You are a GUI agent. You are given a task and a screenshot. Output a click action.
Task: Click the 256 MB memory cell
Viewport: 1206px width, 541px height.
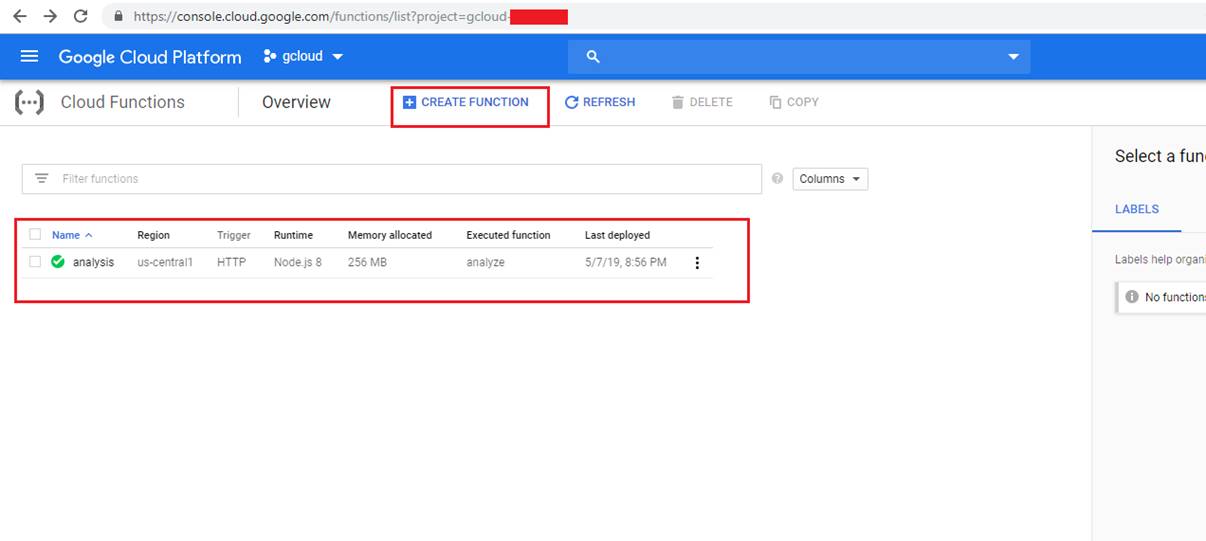point(367,262)
